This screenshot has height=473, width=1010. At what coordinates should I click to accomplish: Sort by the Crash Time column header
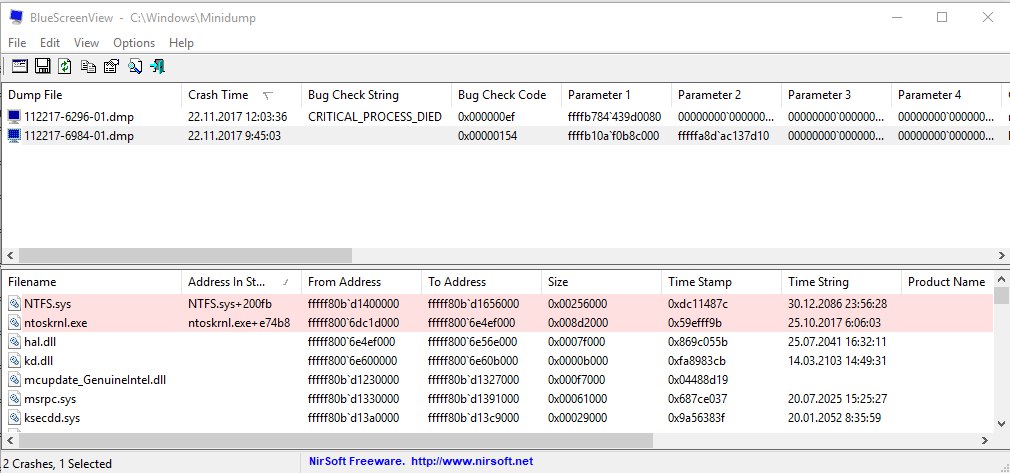click(241, 95)
